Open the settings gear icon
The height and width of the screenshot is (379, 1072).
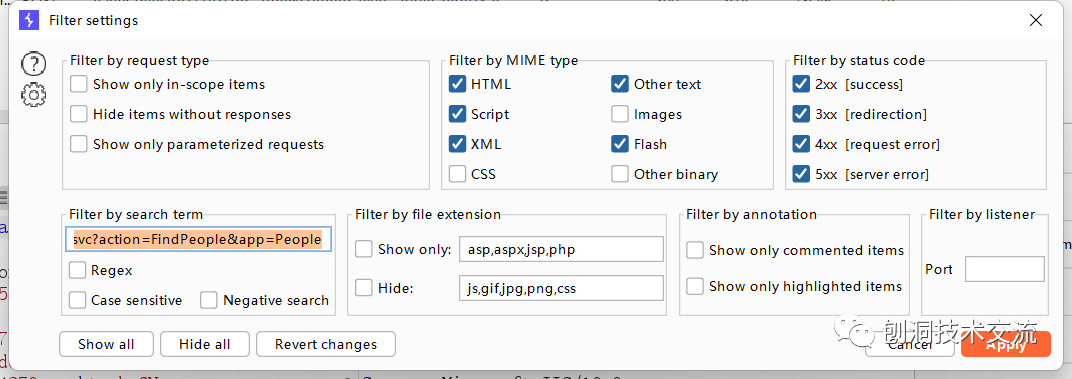tap(34, 94)
